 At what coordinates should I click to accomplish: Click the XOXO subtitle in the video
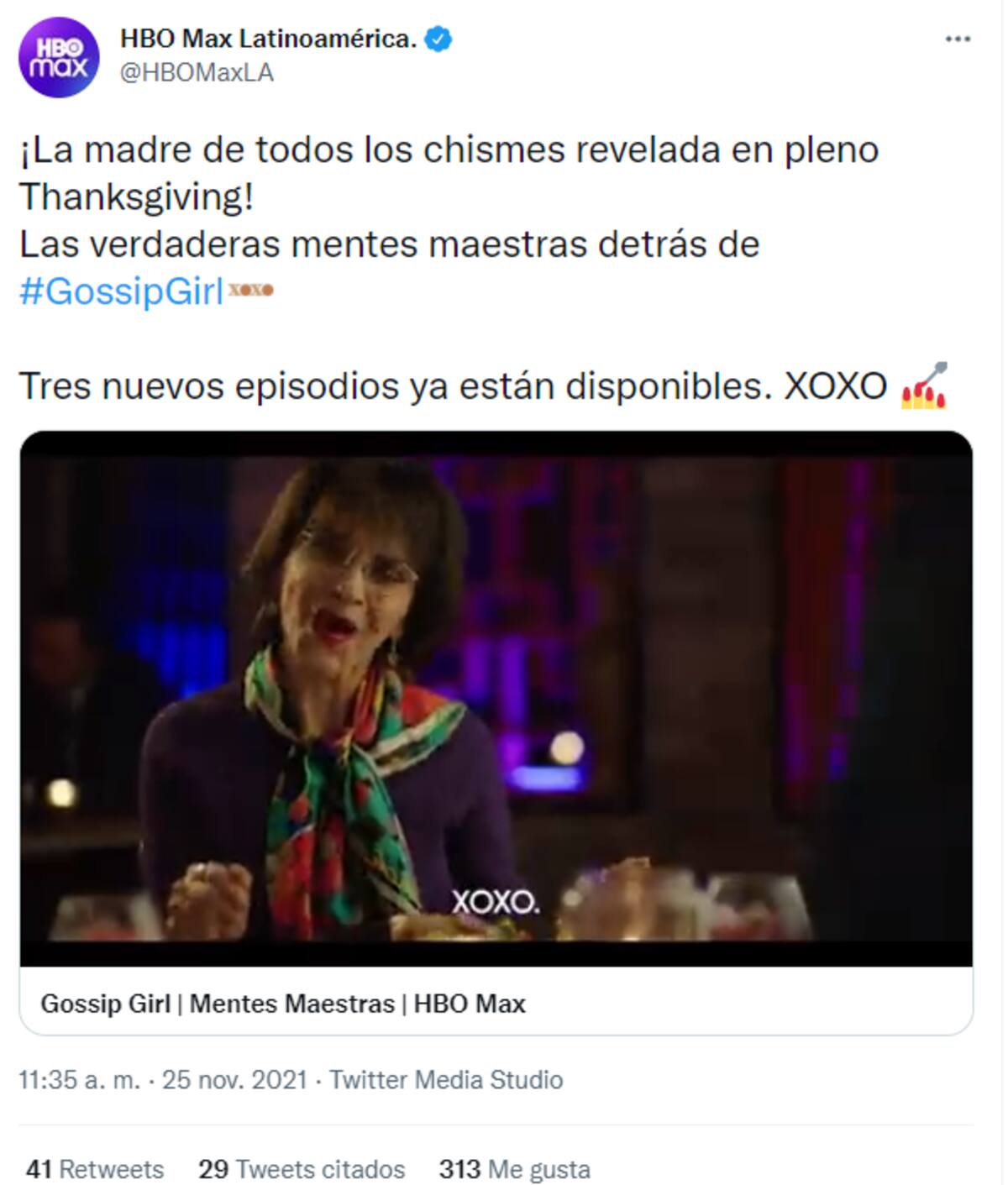pyautogui.click(x=496, y=902)
